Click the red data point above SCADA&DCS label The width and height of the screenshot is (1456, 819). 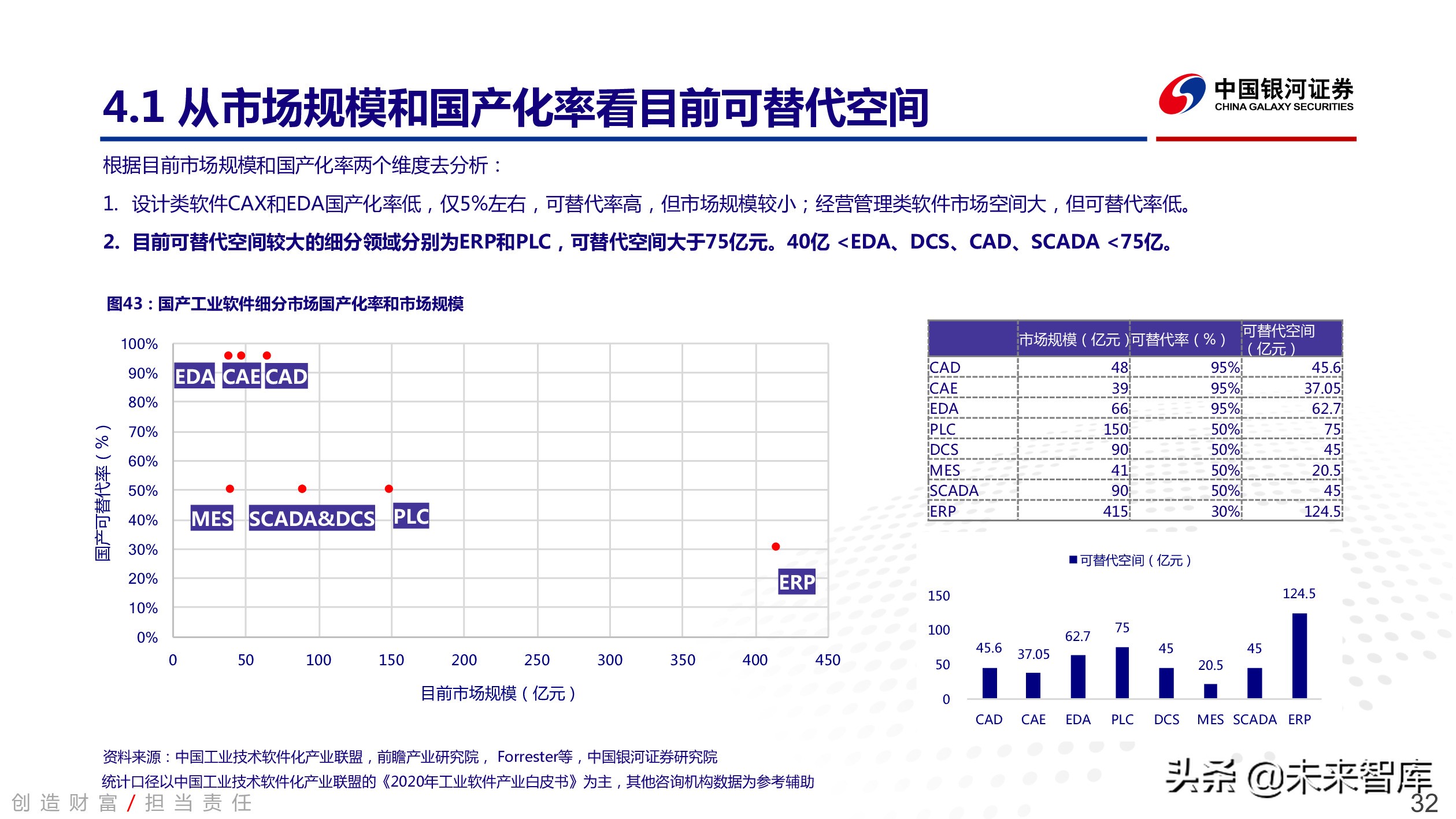click(302, 489)
